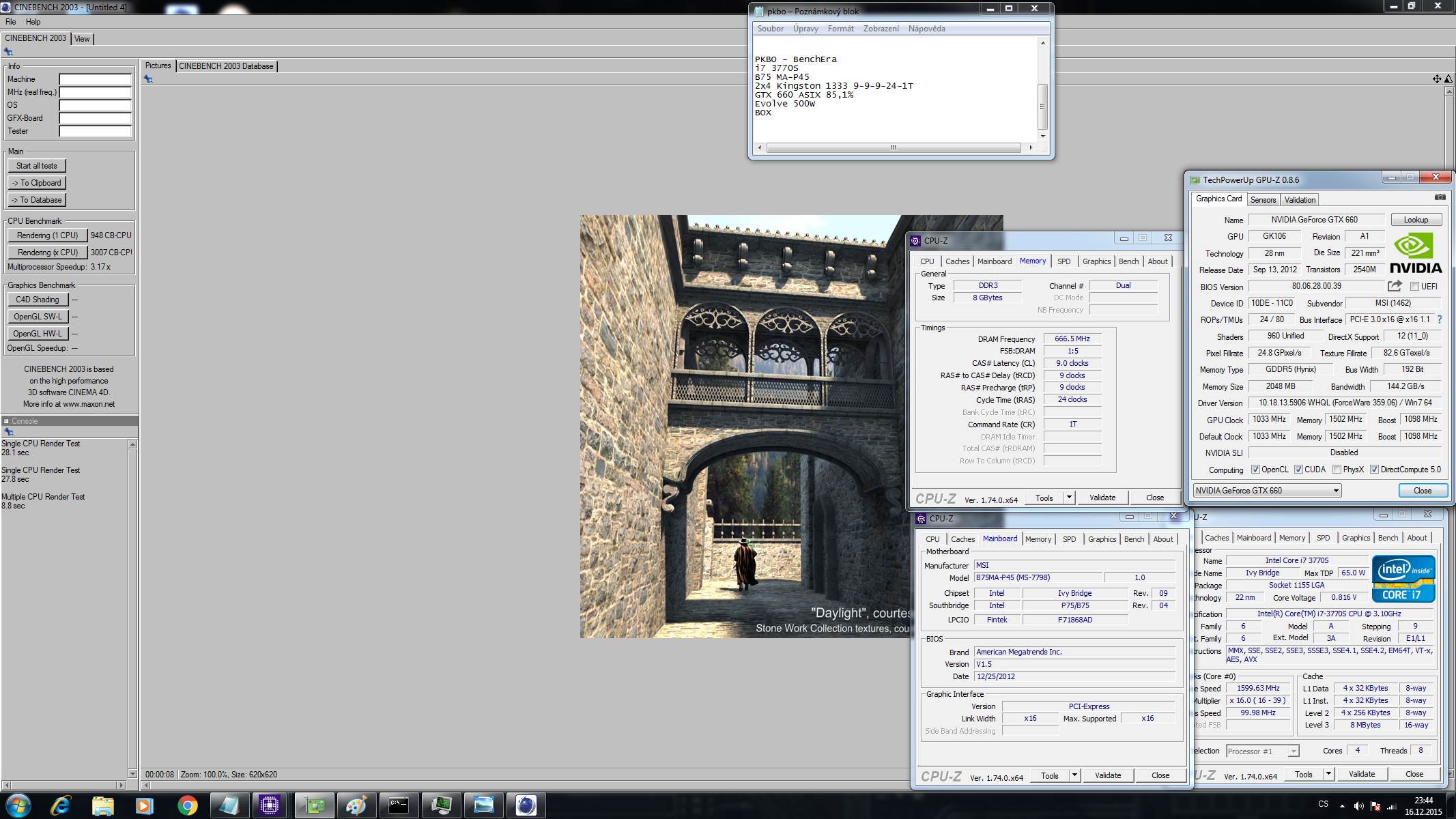1456x819 pixels.
Task: Toggle the PhysX checkbox
Action: [x=1337, y=470]
